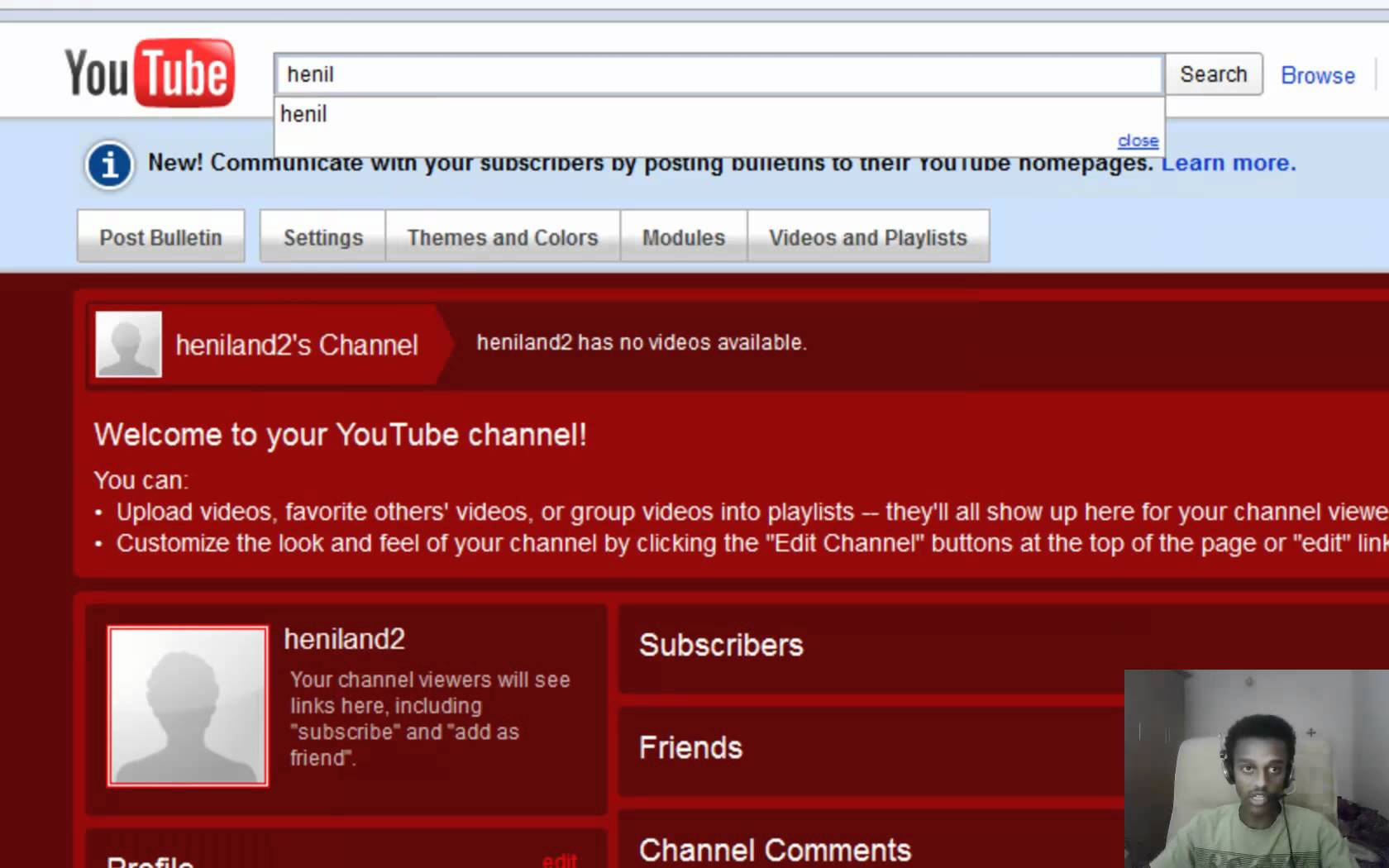The image size is (1389, 868).
Task: Click the small channel avatar thumbnail
Action: pyautogui.click(x=129, y=344)
